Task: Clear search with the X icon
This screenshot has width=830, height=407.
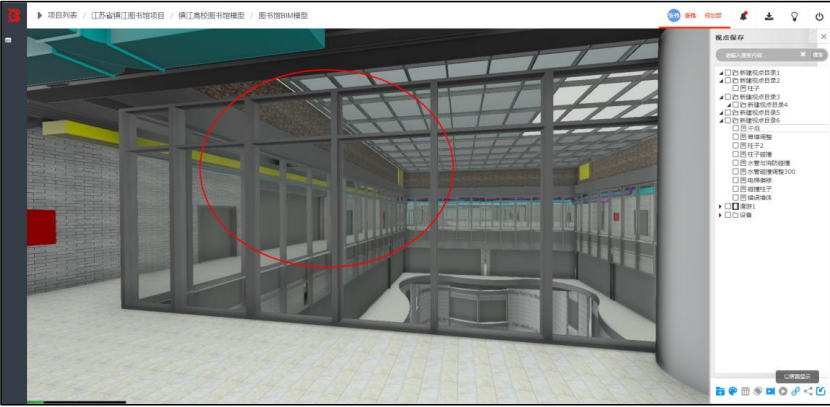Action: (x=803, y=55)
